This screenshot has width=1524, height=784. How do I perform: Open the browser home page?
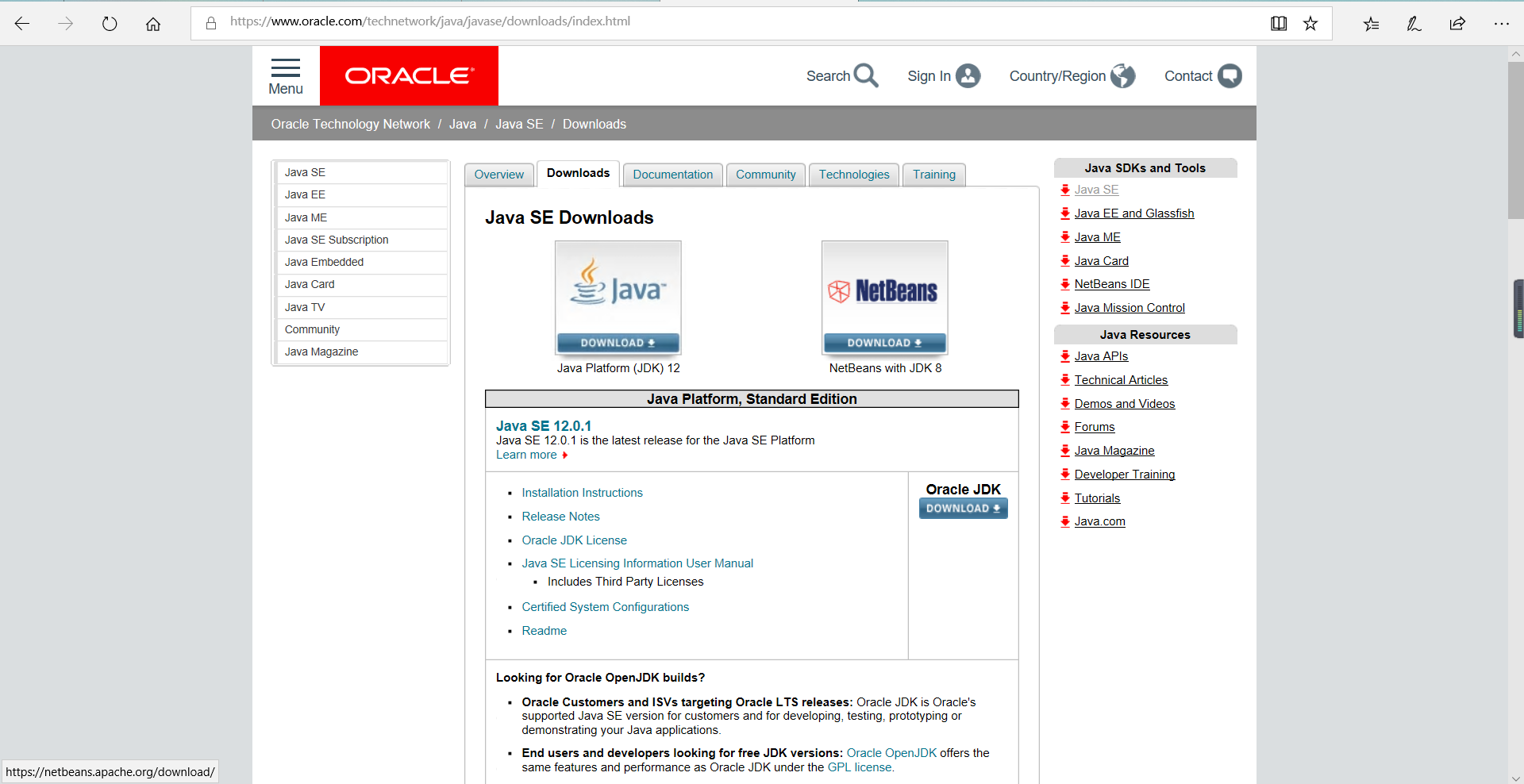point(153,24)
